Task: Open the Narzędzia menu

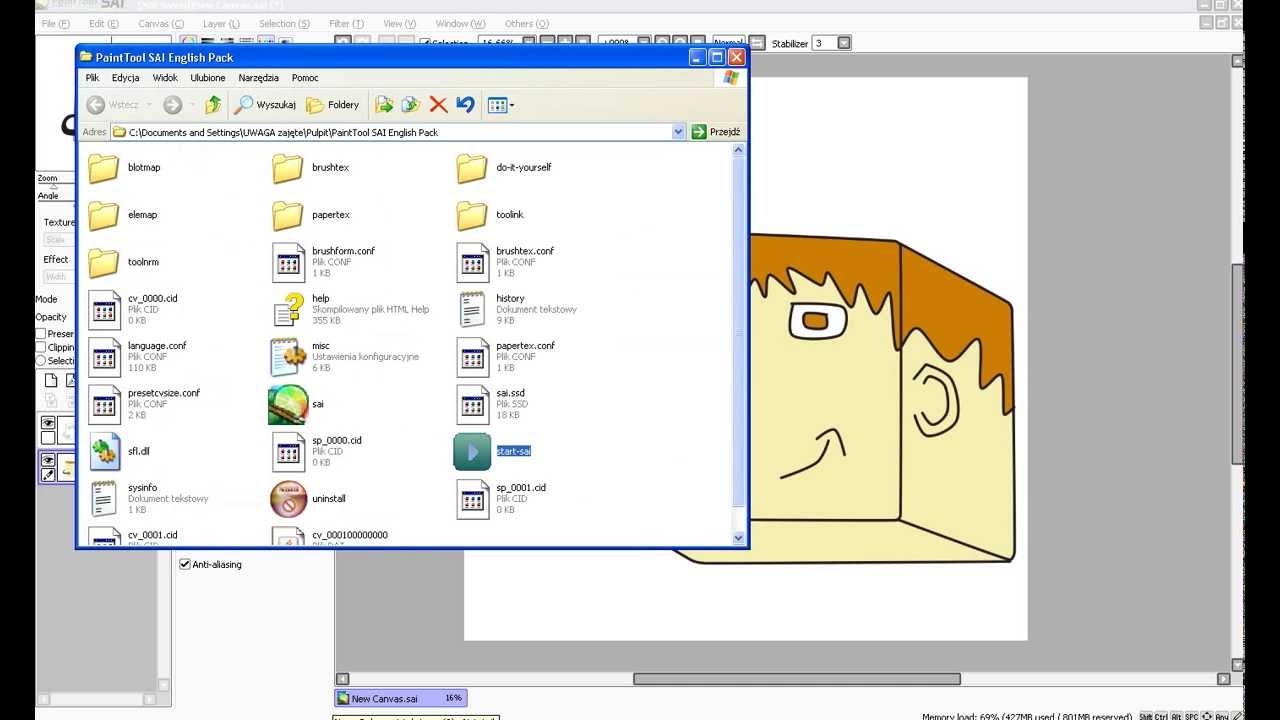Action: (x=258, y=77)
